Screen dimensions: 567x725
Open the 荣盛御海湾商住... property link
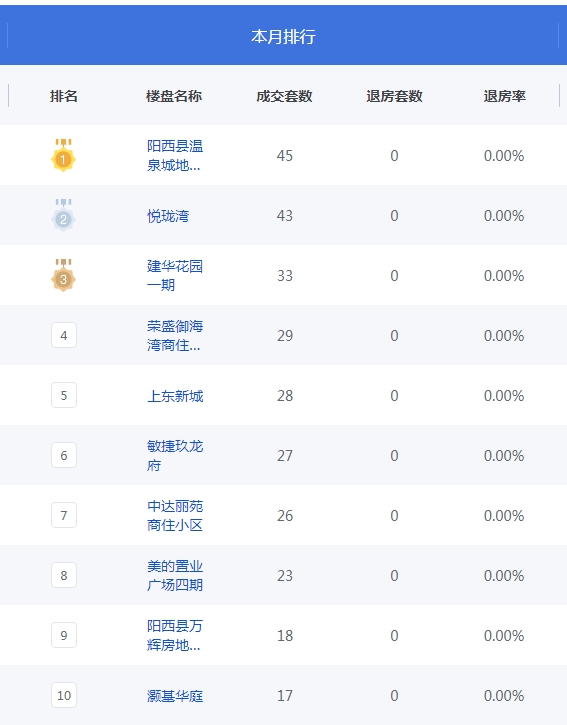pos(175,336)
